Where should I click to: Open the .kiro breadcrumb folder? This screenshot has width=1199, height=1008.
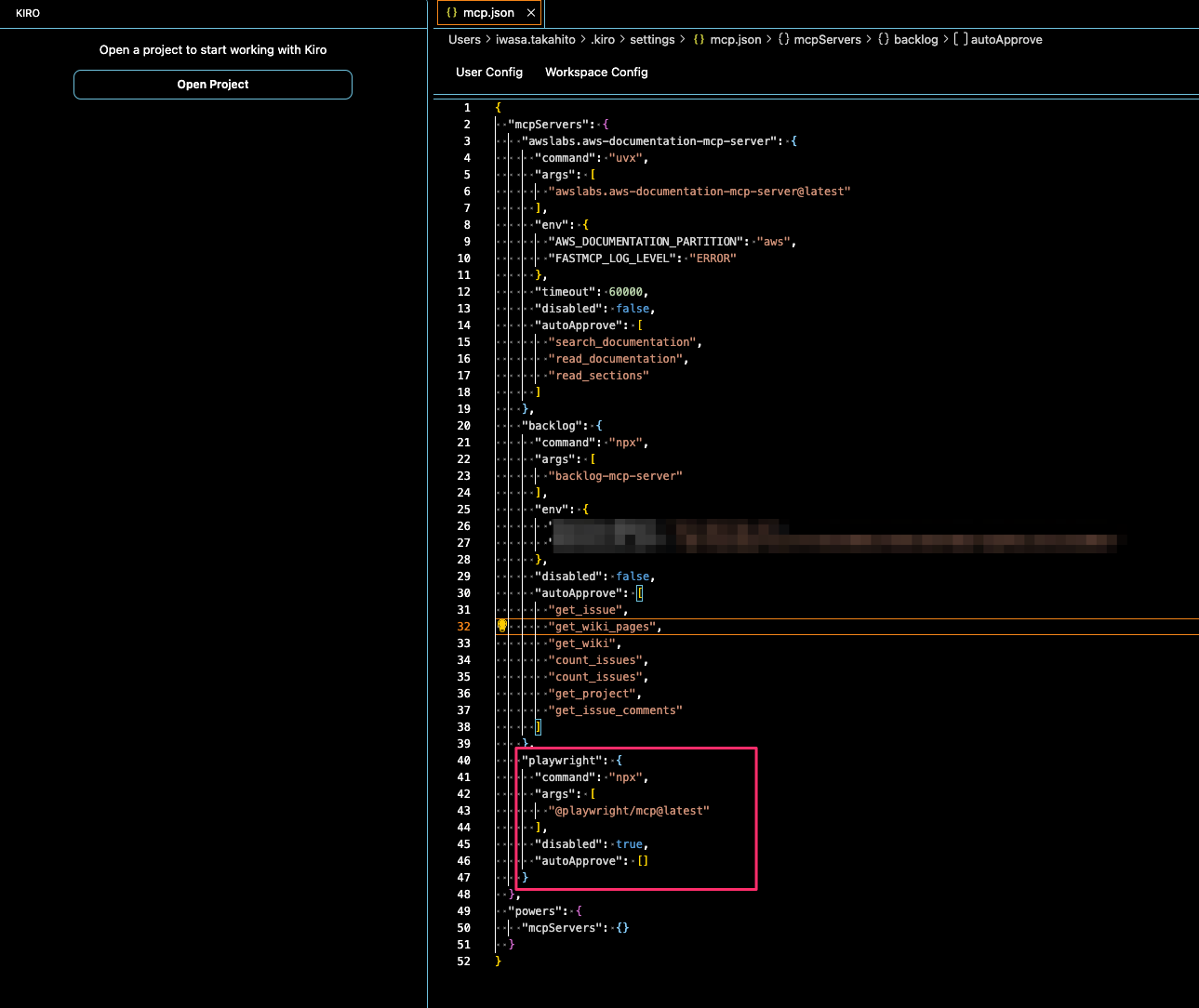coord(603,40)
